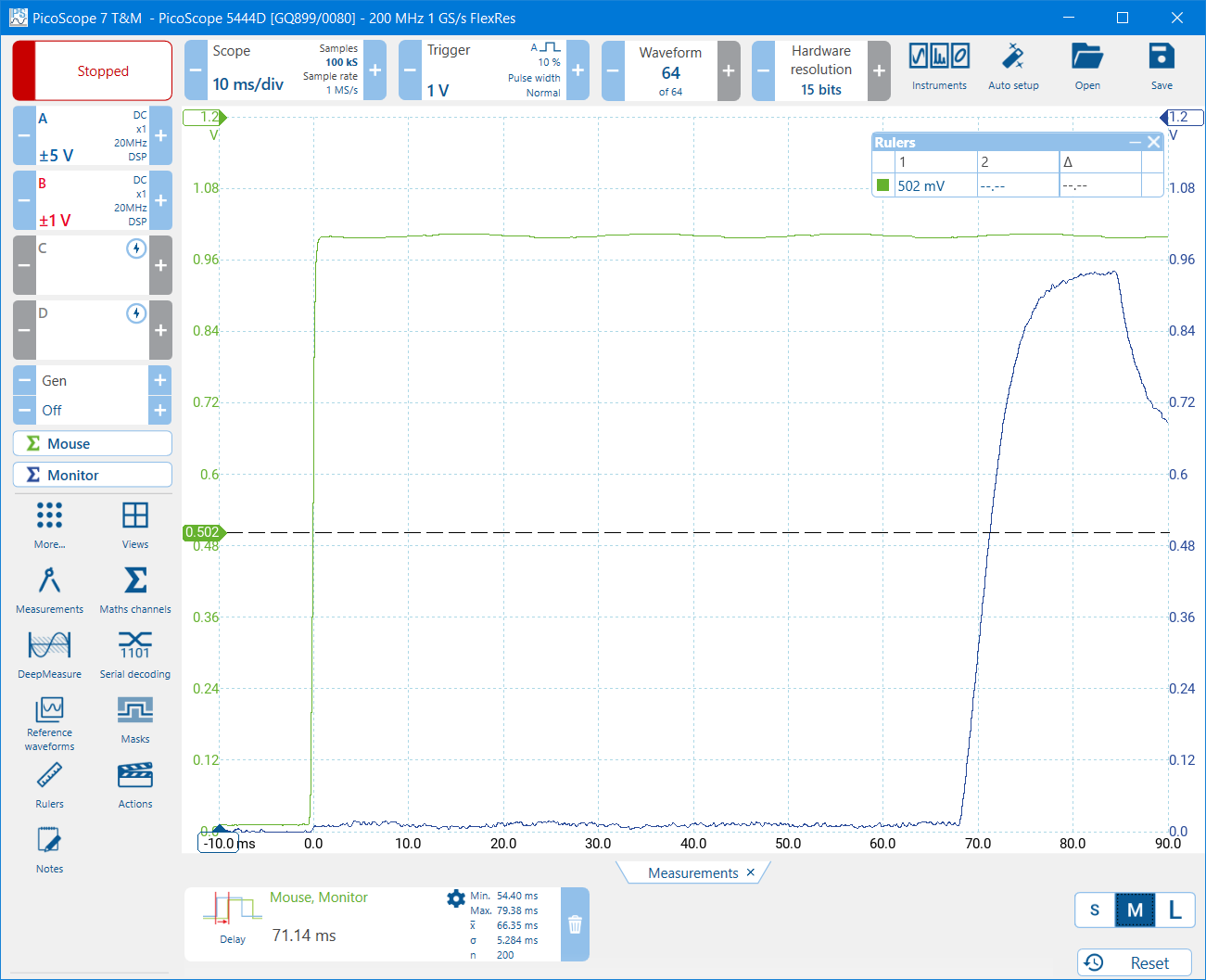Open Measurement settings gear
The height and width of the screenshot is (980, 1206).
click(455, 898)
